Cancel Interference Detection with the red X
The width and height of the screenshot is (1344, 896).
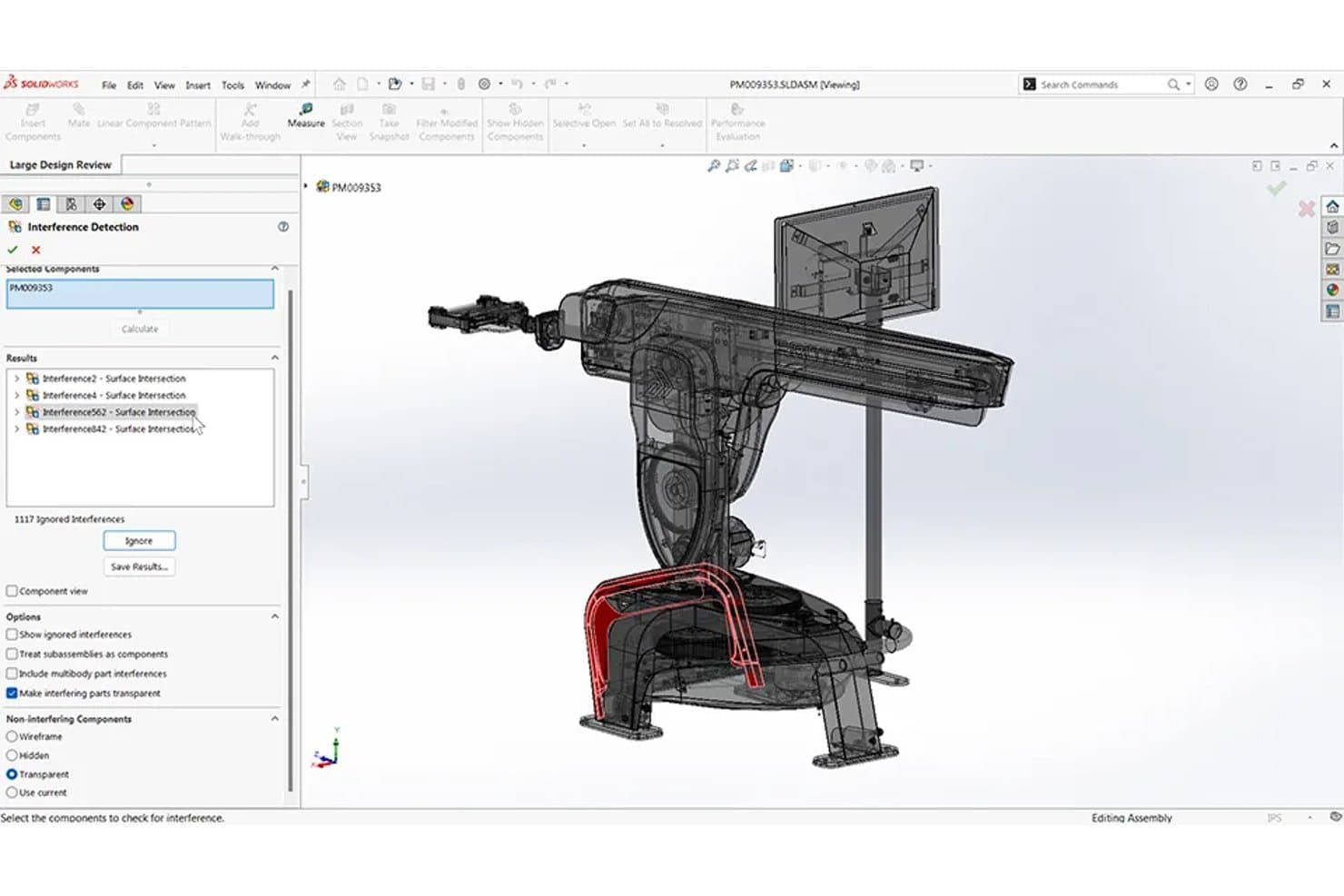tap(36, 250)
